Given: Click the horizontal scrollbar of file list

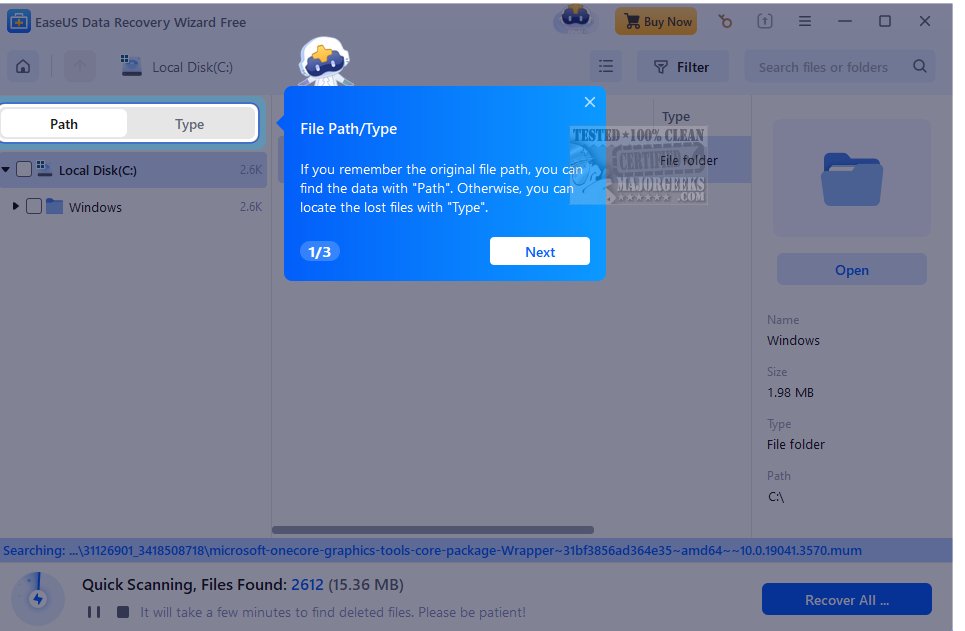Looking at the screenshot, I should (x=433, y=530).
